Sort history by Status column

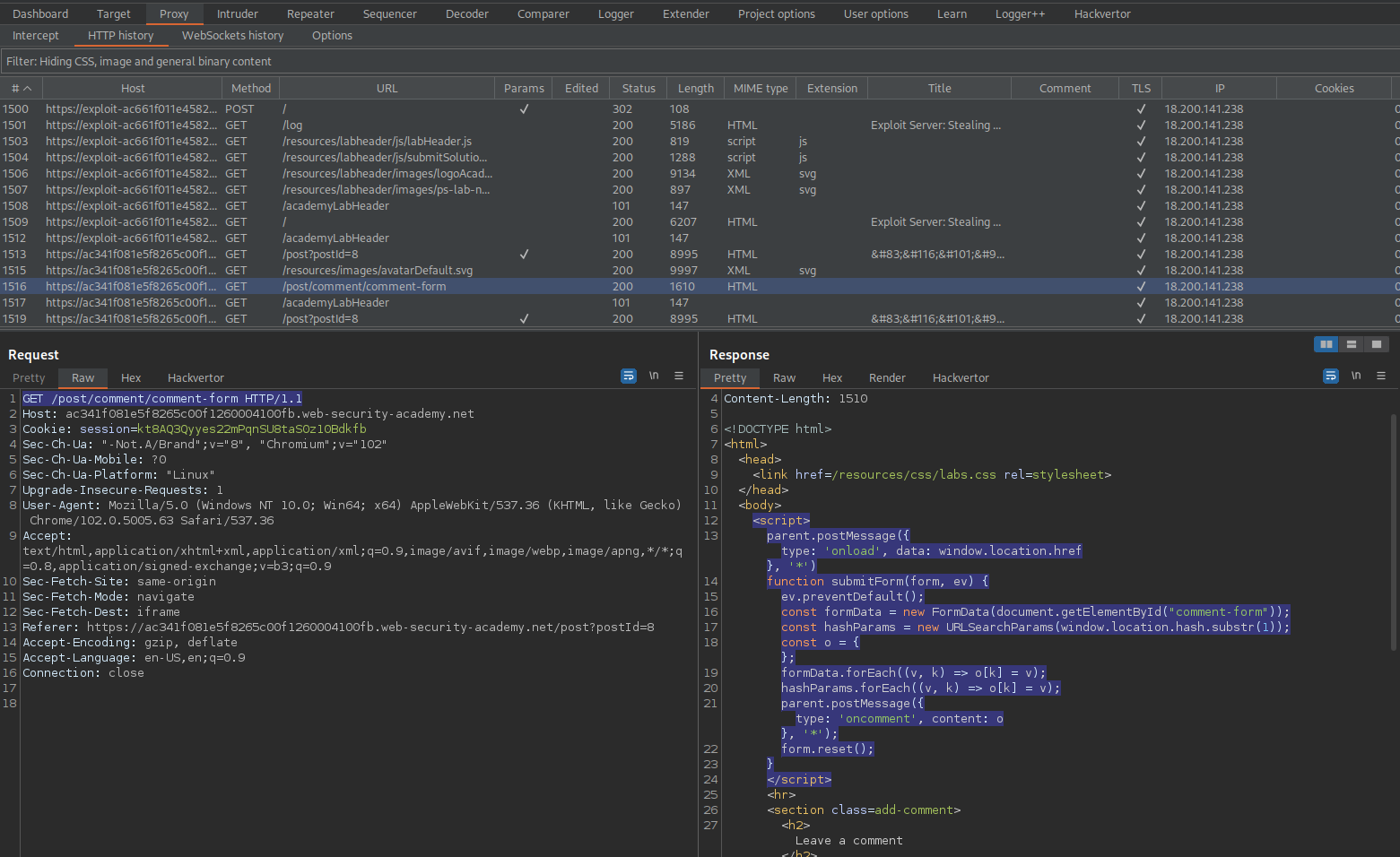click(639, 88)
